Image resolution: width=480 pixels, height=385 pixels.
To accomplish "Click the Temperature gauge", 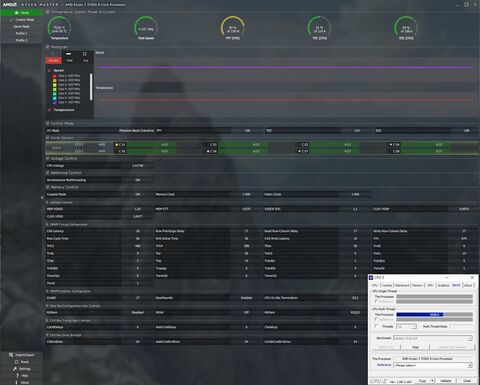I will point(59,28).
